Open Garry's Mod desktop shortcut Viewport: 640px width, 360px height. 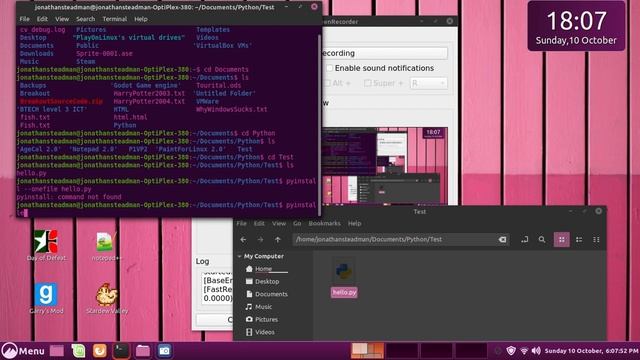pyautogui.click(x=46, y=298)
